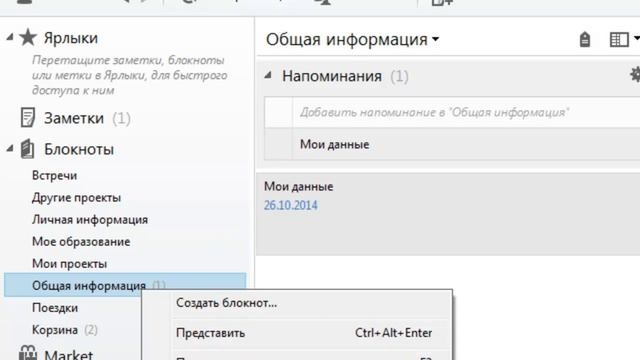Open the Мои проекты notebook
The image size is (640, 360).
[69, 264]
